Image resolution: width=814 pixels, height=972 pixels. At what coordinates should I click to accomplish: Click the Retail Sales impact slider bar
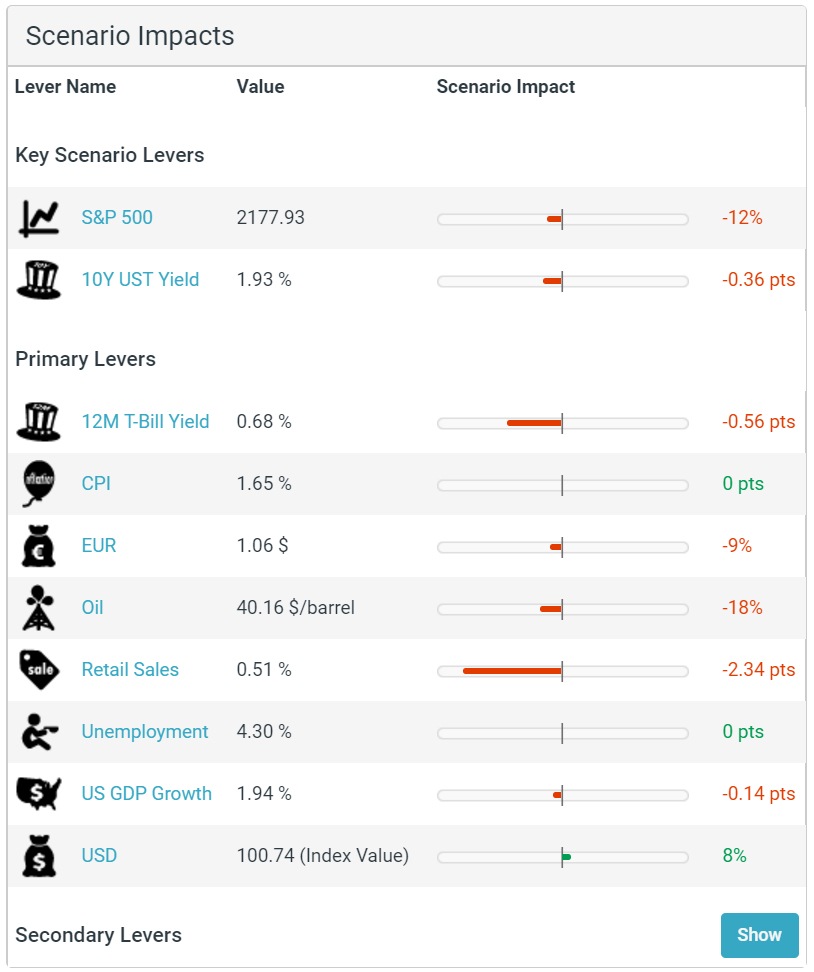tap(562, 671)
